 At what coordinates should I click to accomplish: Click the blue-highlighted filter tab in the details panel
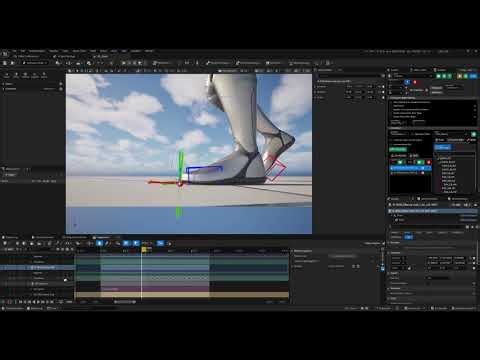click(x=408, y=237)
